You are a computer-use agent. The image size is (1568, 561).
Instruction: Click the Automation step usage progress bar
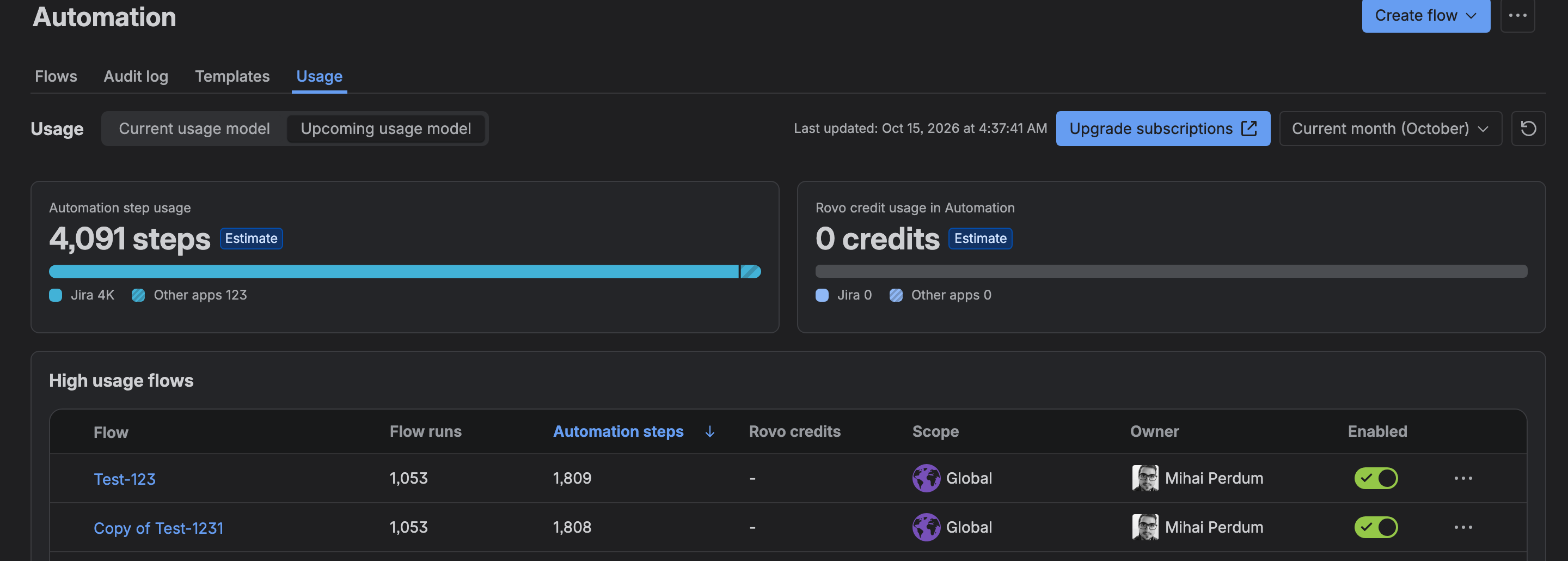pos(405,272)
